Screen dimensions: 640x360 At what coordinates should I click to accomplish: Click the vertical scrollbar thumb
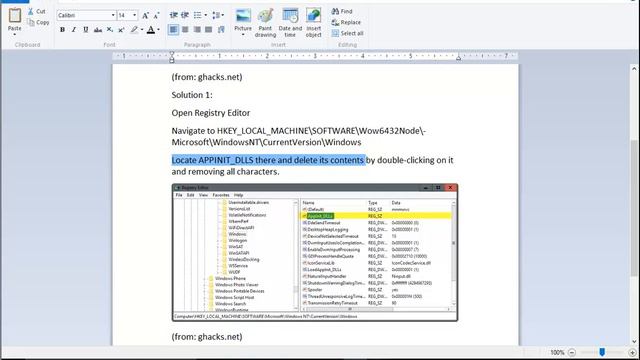click(634, 209)
